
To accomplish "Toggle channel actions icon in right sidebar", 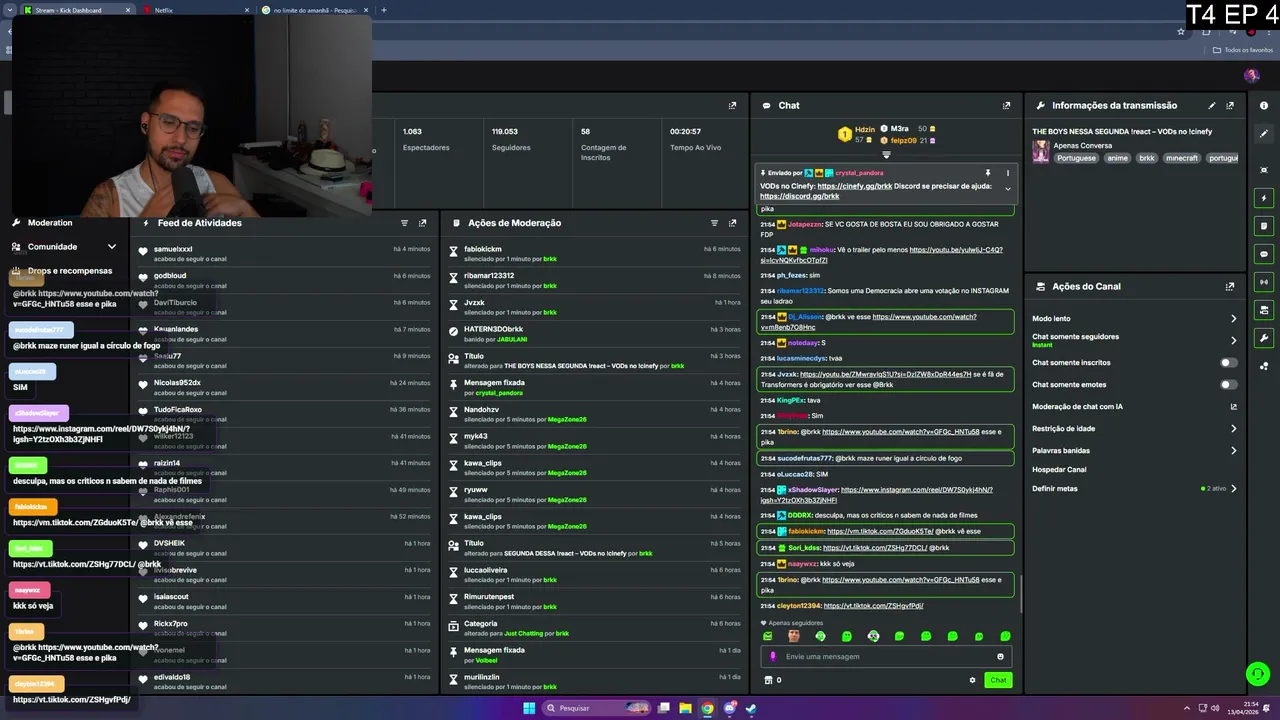I will pos(1264,310).
